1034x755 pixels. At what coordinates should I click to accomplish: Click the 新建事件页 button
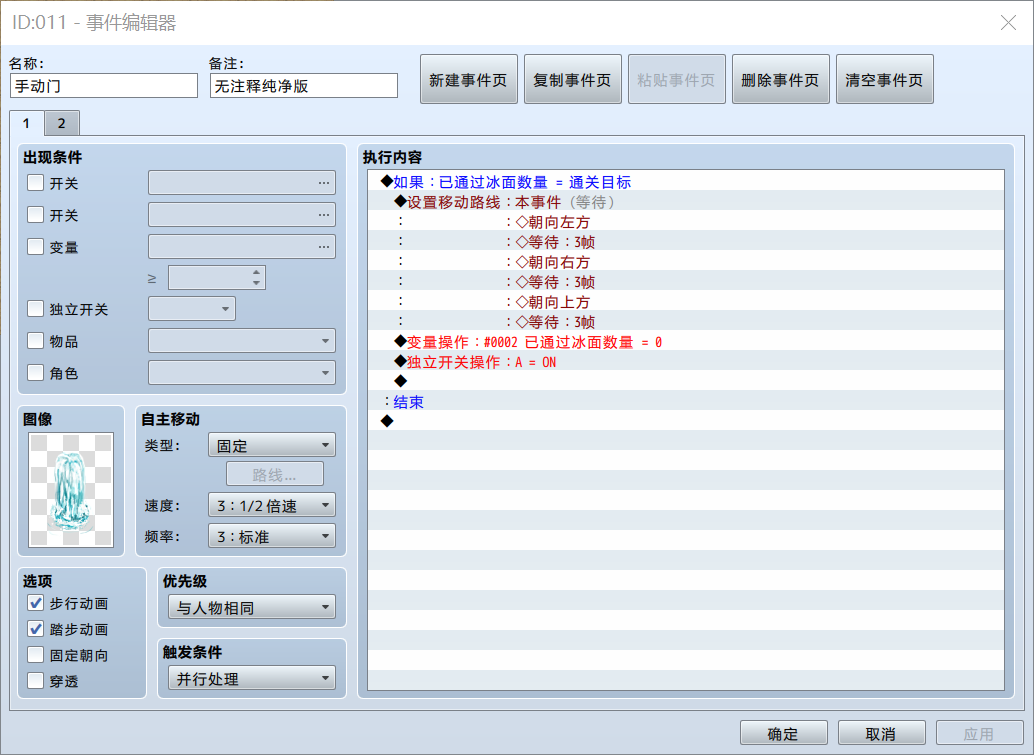(469, 79)
